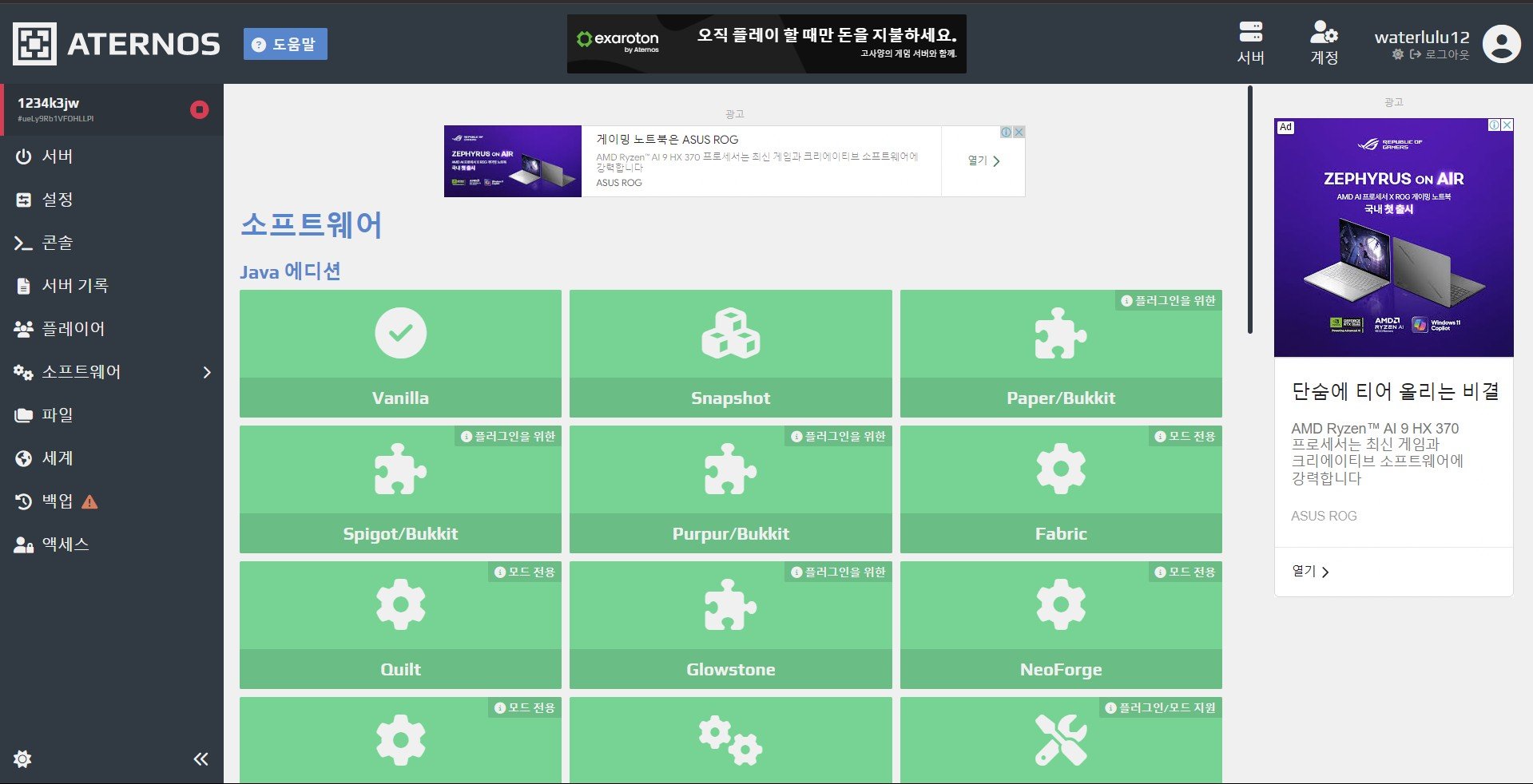Choose the Vanilla software label
This screenshot has width=1533, height=784.
tap(400, 398)
